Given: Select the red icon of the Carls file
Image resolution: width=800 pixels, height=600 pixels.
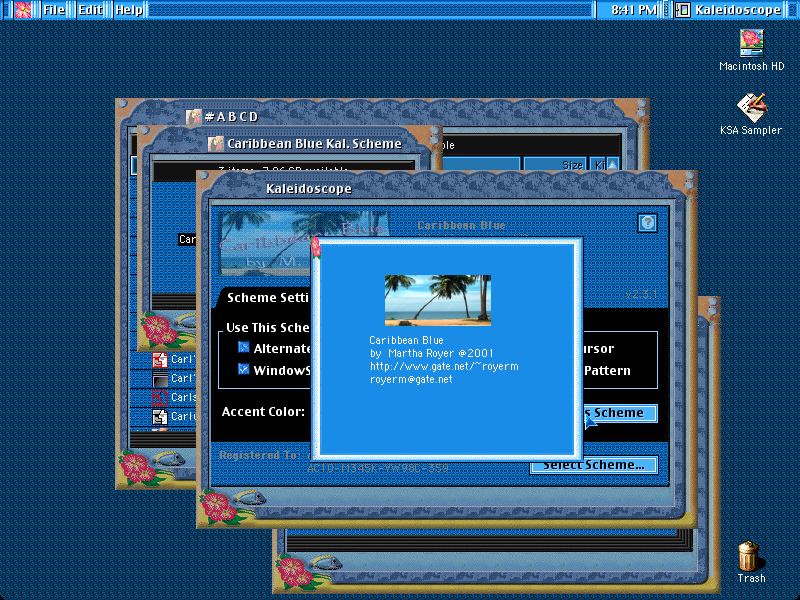Looking at the screenshot, I should point(160,397).
